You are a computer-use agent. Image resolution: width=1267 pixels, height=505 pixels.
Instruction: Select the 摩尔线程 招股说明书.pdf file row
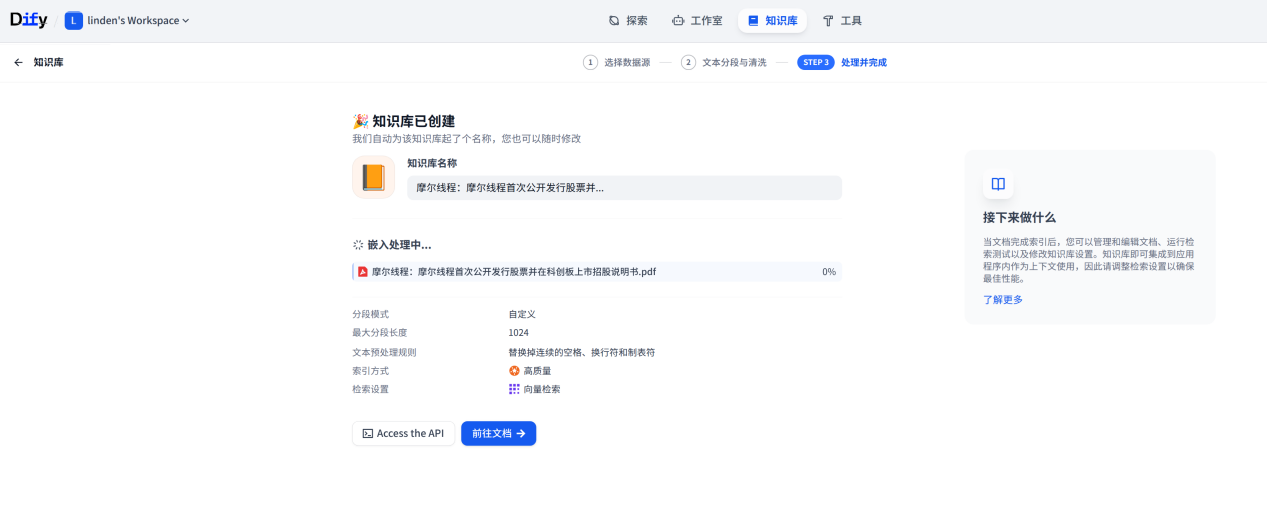pos(597,271)
